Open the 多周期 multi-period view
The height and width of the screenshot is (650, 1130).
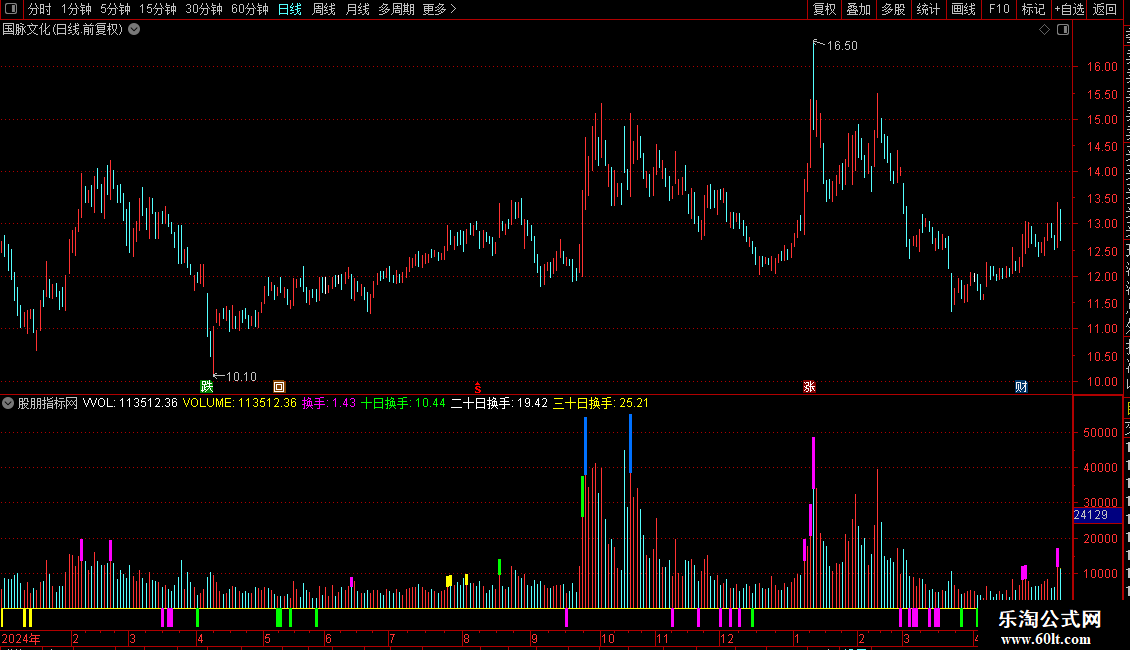point(396,9)
